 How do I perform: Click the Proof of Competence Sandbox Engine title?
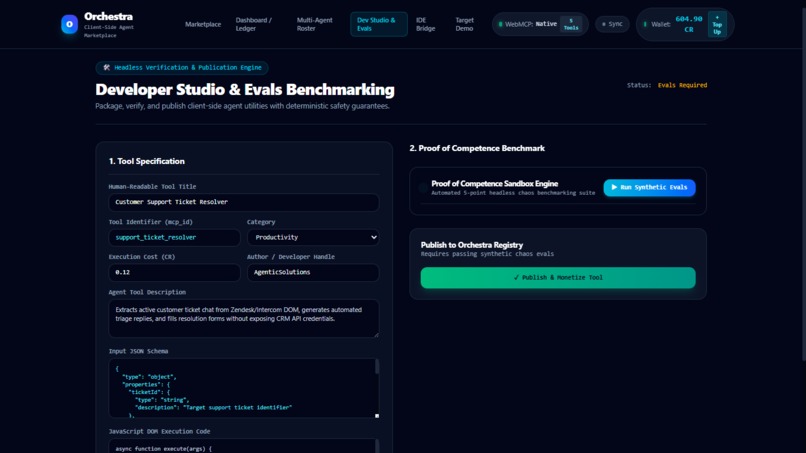click(x=494, y=184)
